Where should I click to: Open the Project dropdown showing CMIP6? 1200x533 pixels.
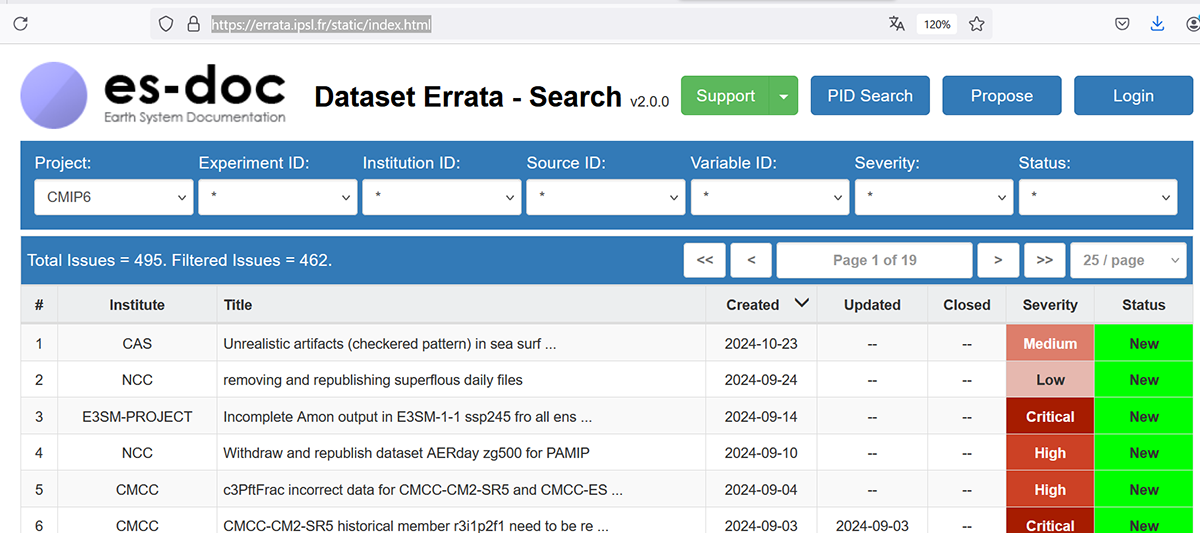click(x=114, y=197)
